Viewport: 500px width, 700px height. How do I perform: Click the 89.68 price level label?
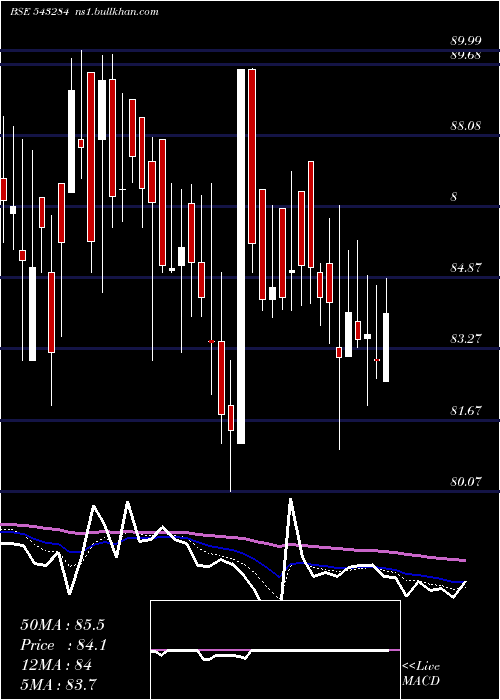click(x=466, y=55)
